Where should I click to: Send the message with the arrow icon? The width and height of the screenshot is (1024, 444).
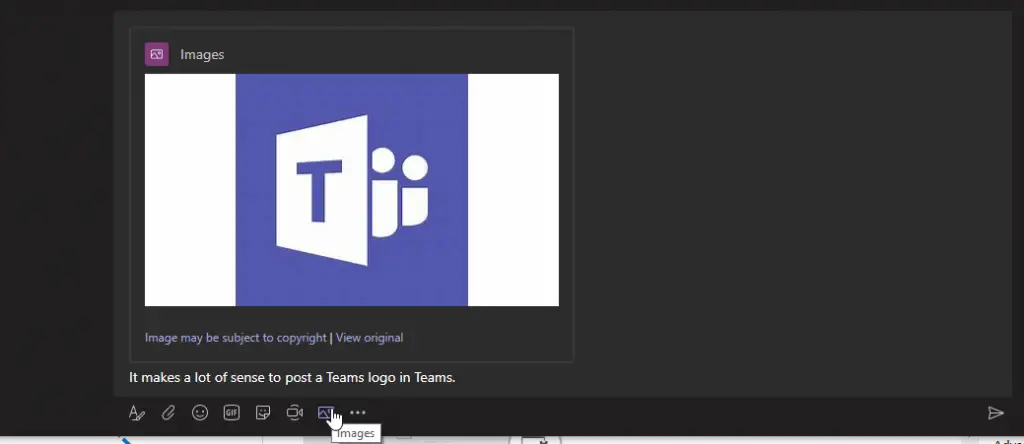(x=995, y=413)
